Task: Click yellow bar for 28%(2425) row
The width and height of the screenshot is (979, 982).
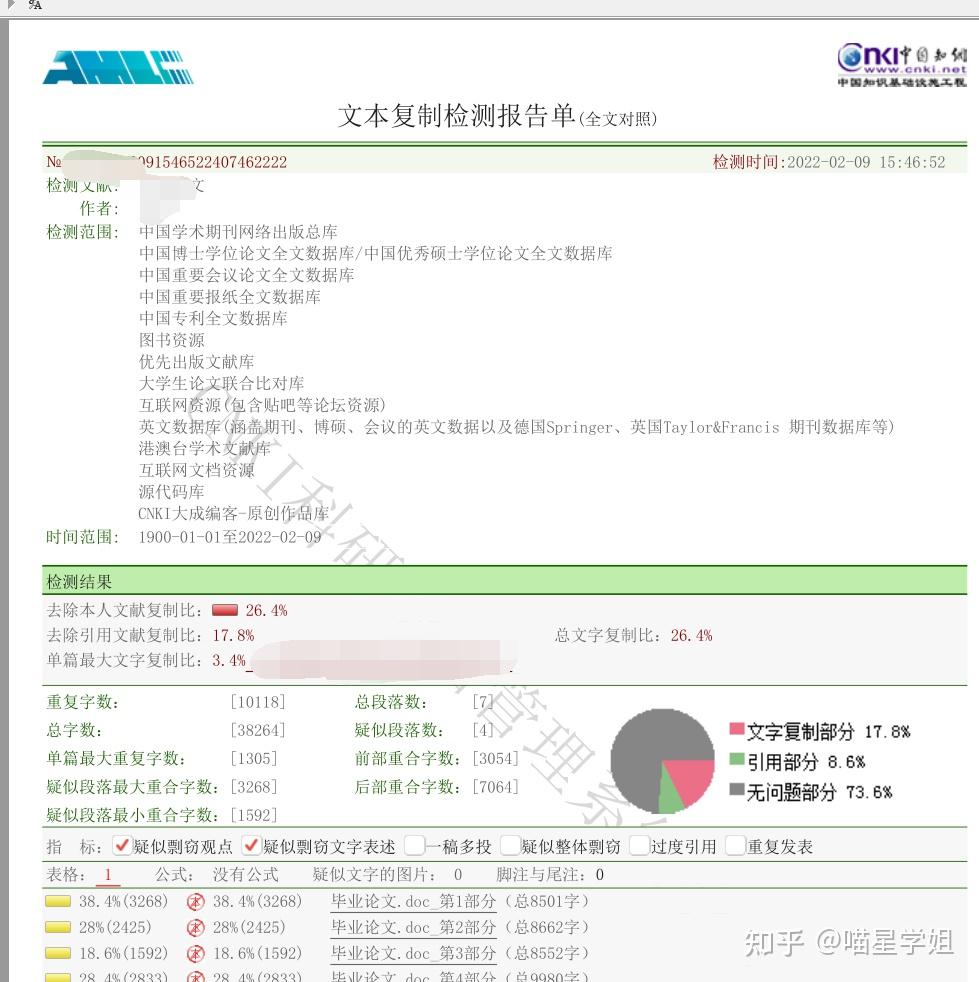Action: pyautogui.click(x=58, y=928)
